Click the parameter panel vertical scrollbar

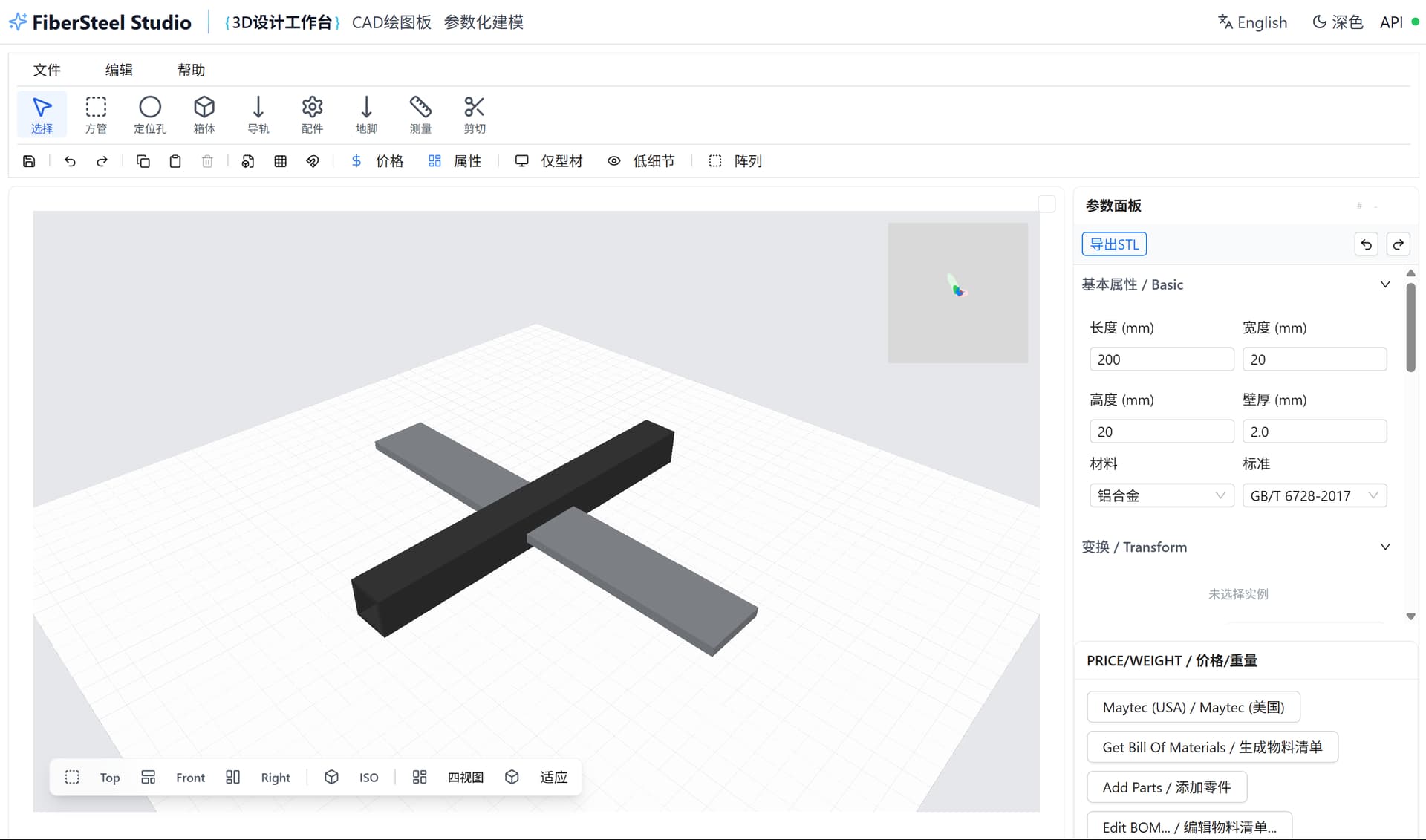(1410, 327)
